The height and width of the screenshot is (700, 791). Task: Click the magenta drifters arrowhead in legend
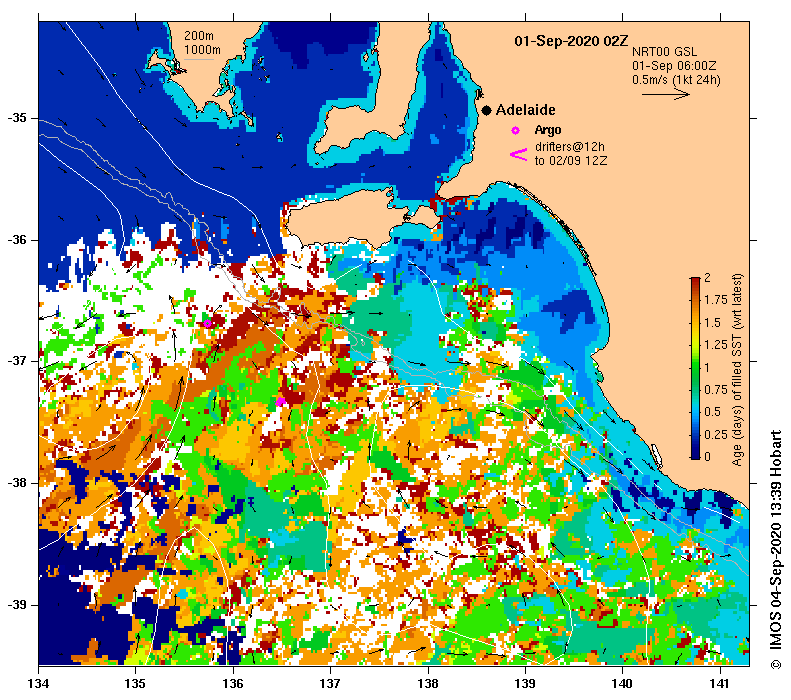[x=519, y=155]
